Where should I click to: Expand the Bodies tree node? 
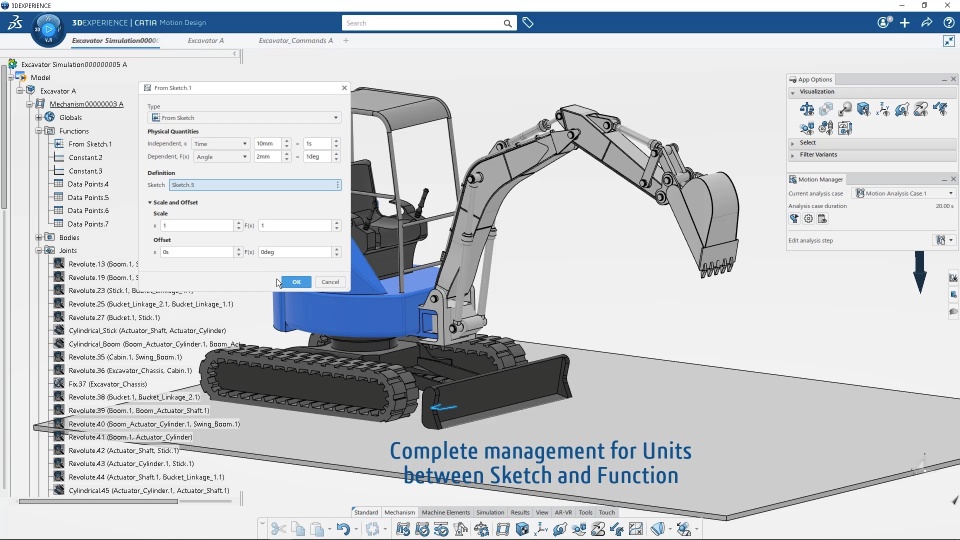39,238
